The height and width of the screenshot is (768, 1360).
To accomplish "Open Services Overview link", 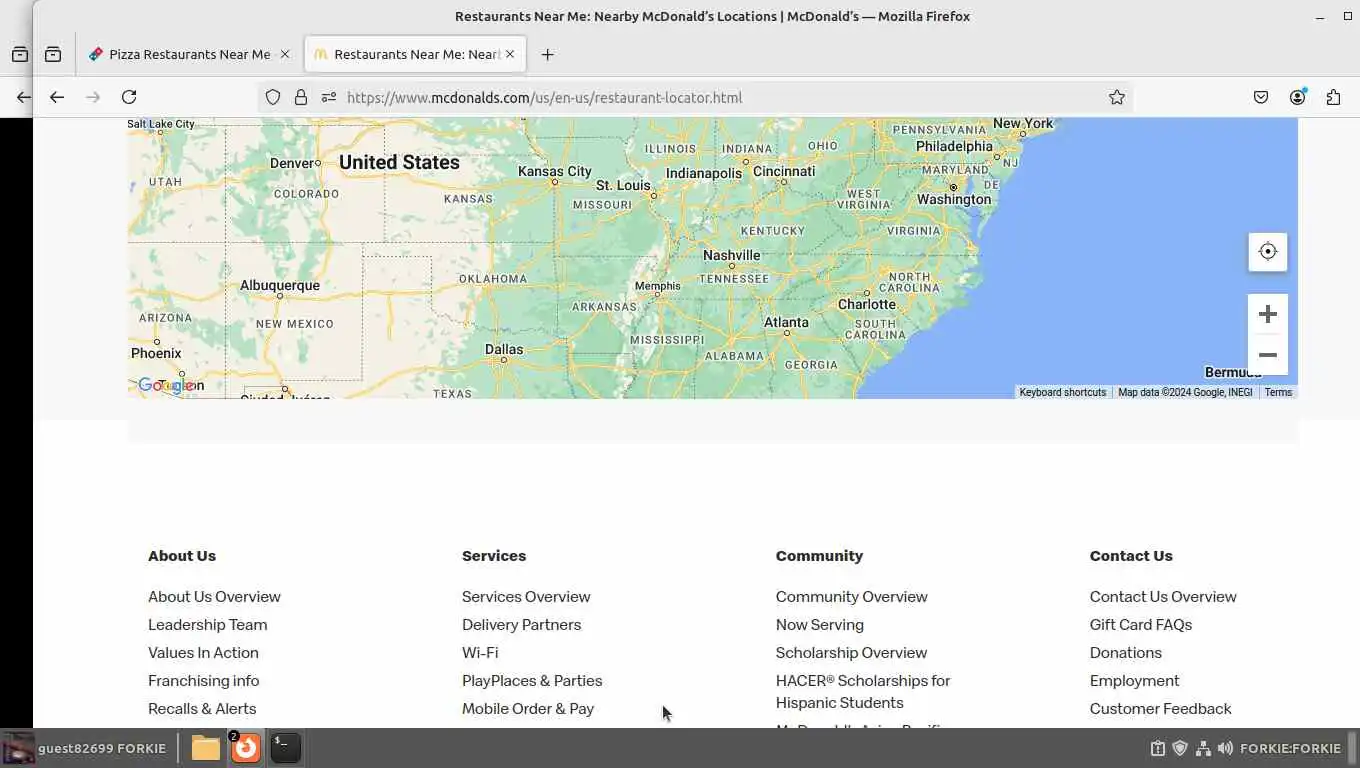I will [x=526, y=596].
